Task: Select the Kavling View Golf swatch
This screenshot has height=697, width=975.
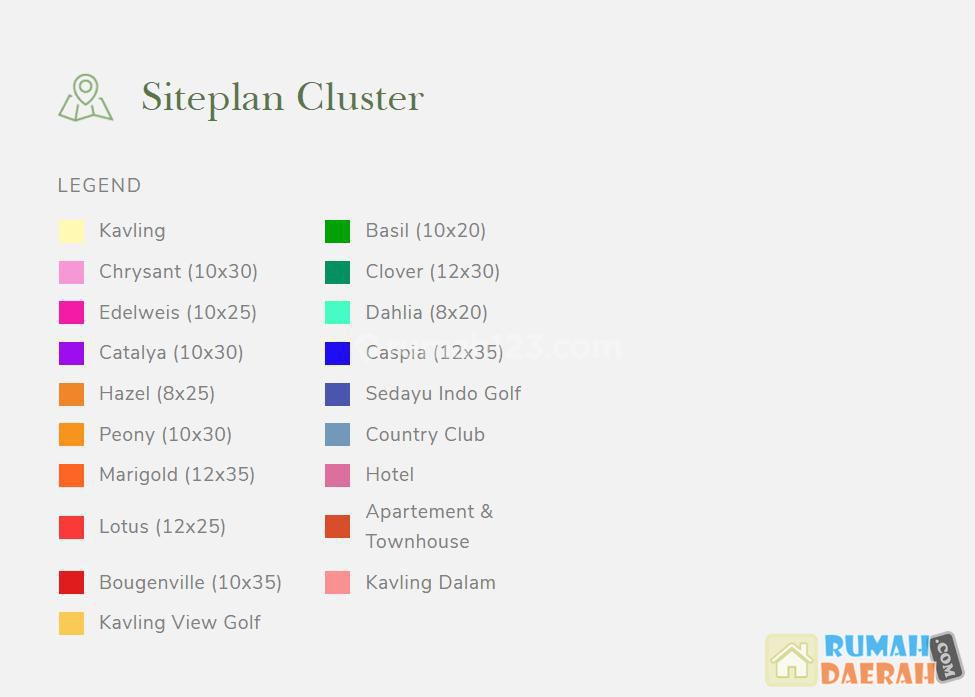Action: [x=71, y=623]
